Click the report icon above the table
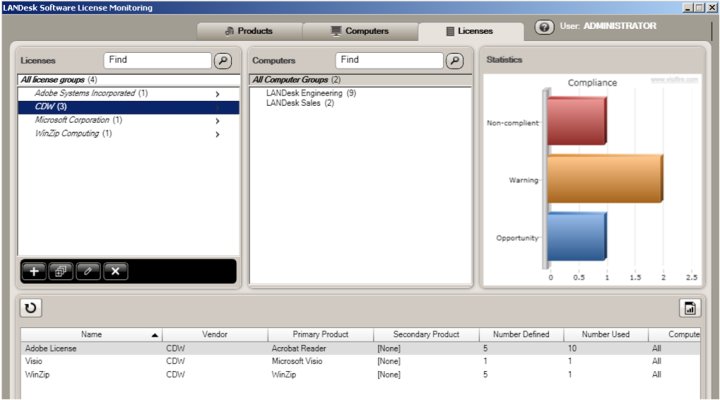This screenshot has width=720, height=400. coord(689,308)
